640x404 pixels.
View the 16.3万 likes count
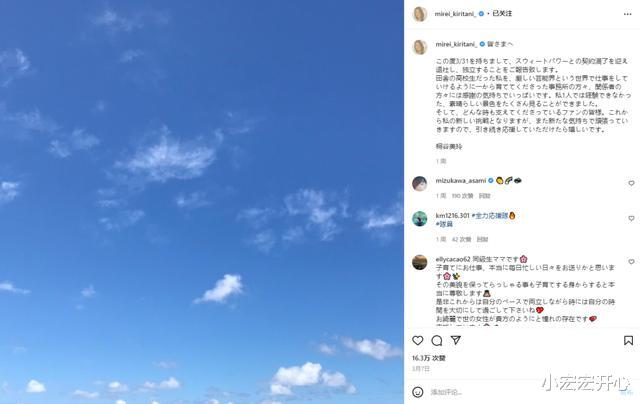click(x=429, y=358)
